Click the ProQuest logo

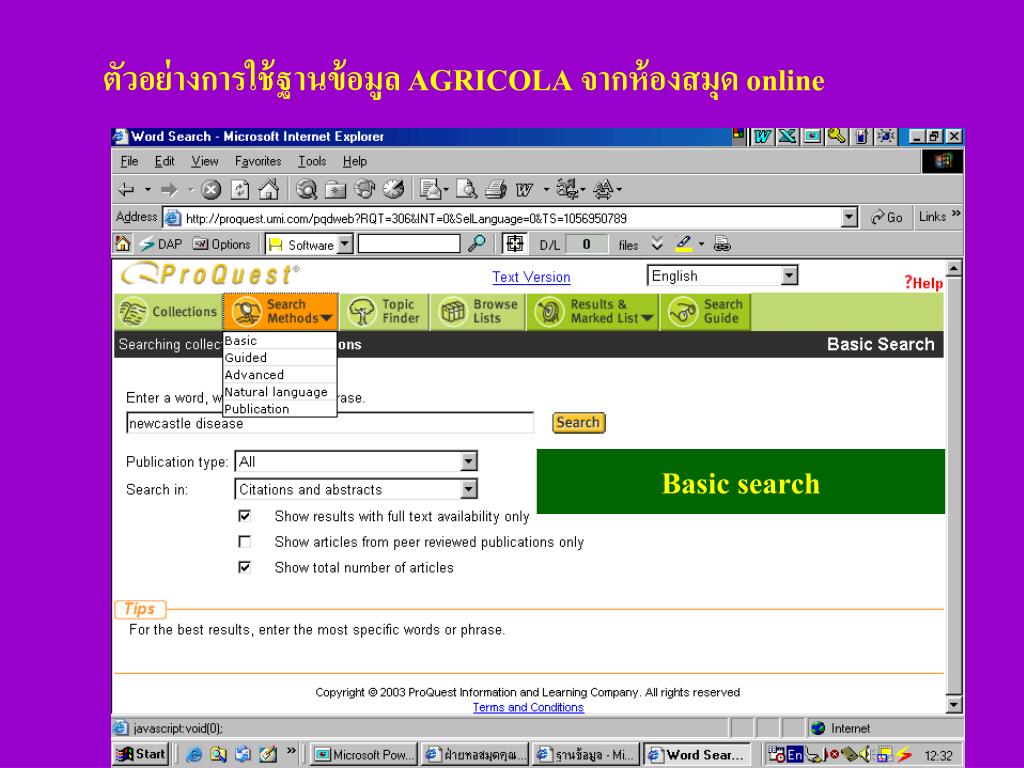click(210, 275)
